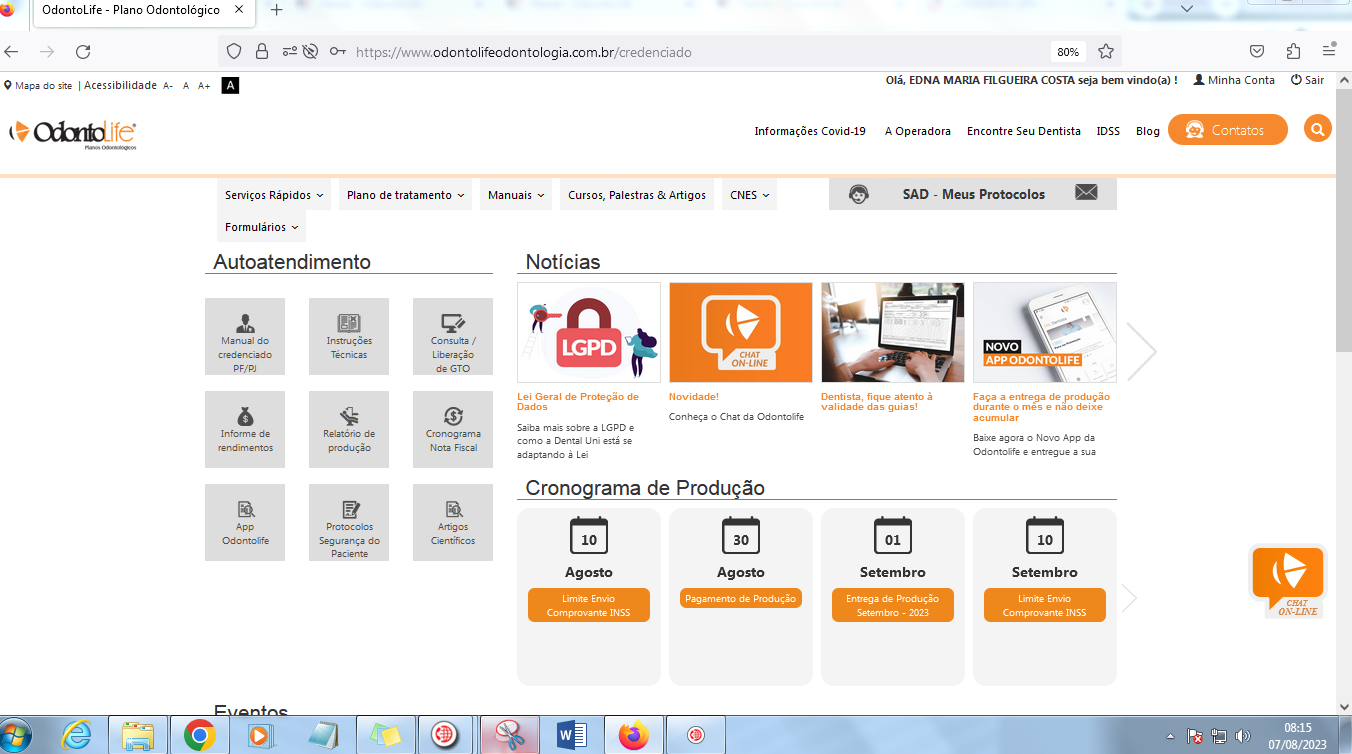Open Google Chrome from the taskbar

pos(200,736)
